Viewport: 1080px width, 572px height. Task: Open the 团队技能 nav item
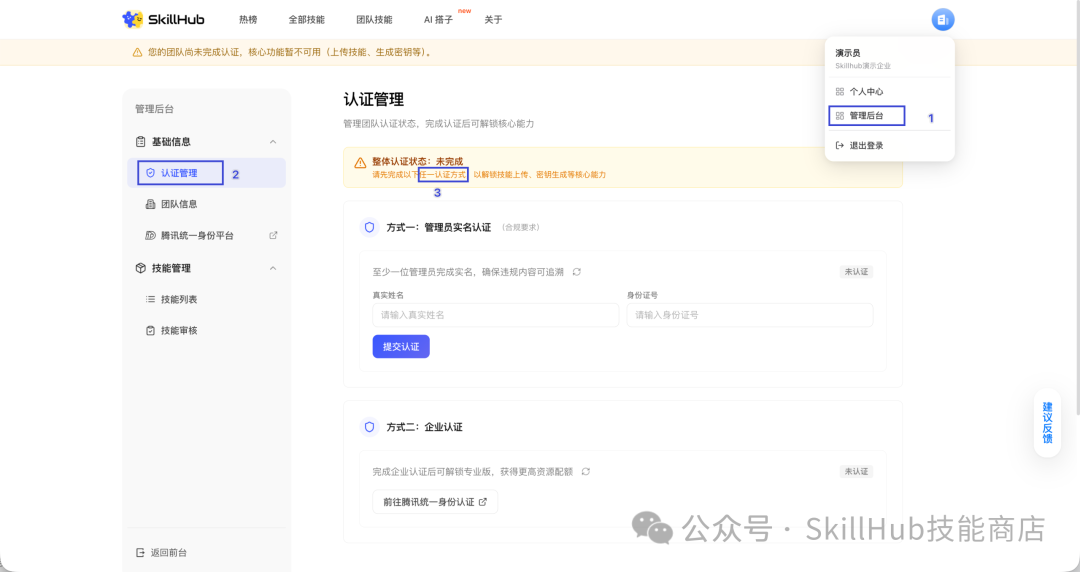pyautogui.click(x=374, y=20)
